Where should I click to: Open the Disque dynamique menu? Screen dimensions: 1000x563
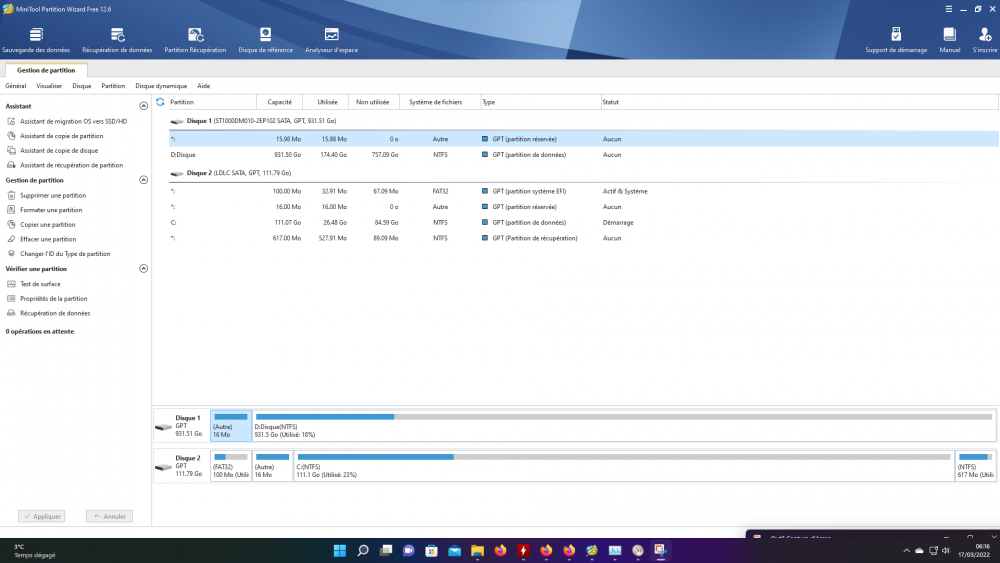point(161,86)
